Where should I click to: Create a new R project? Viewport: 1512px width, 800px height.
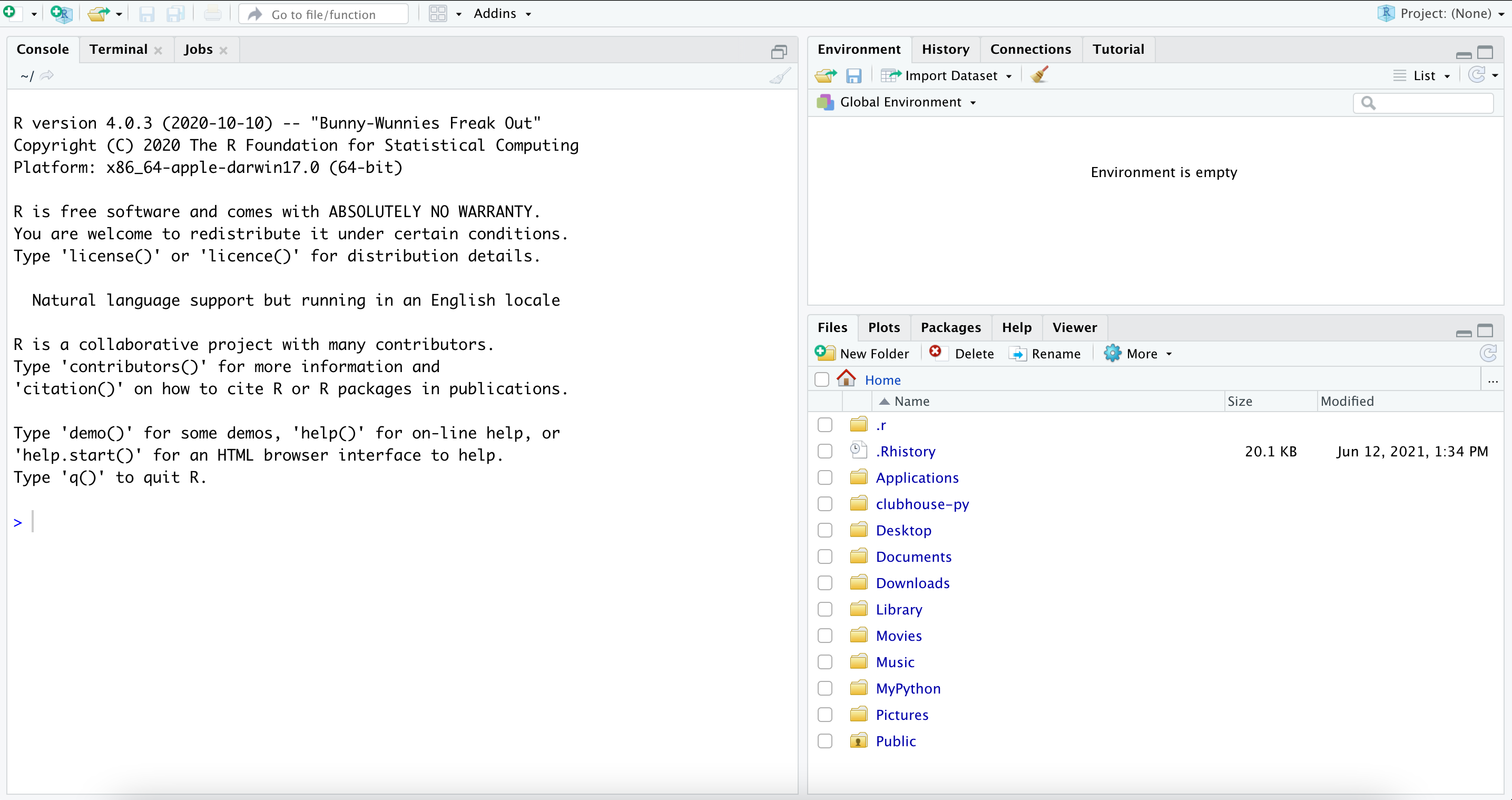tap(61, 13)
